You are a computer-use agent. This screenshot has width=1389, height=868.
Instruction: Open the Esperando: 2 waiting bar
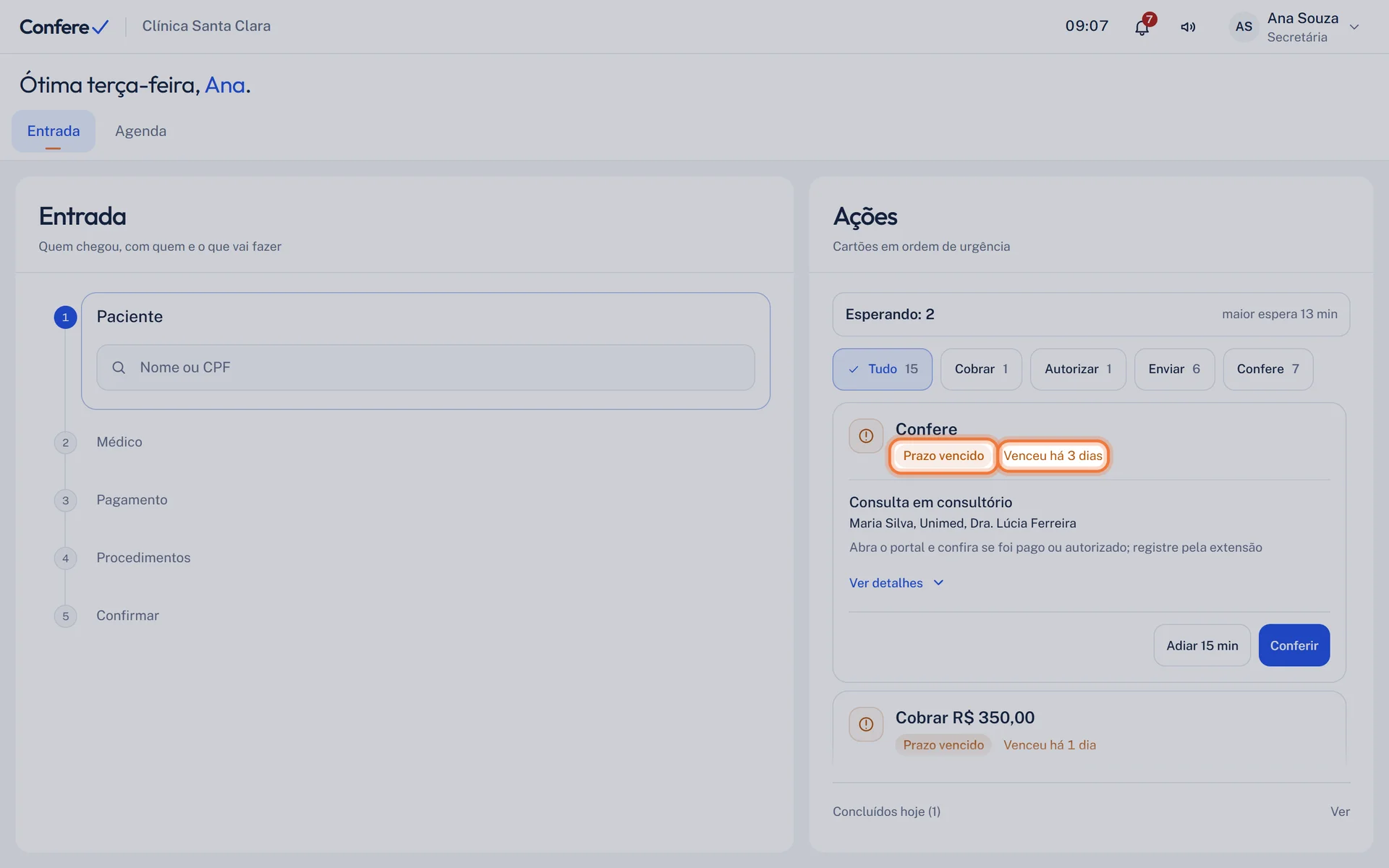point(1091,314)
